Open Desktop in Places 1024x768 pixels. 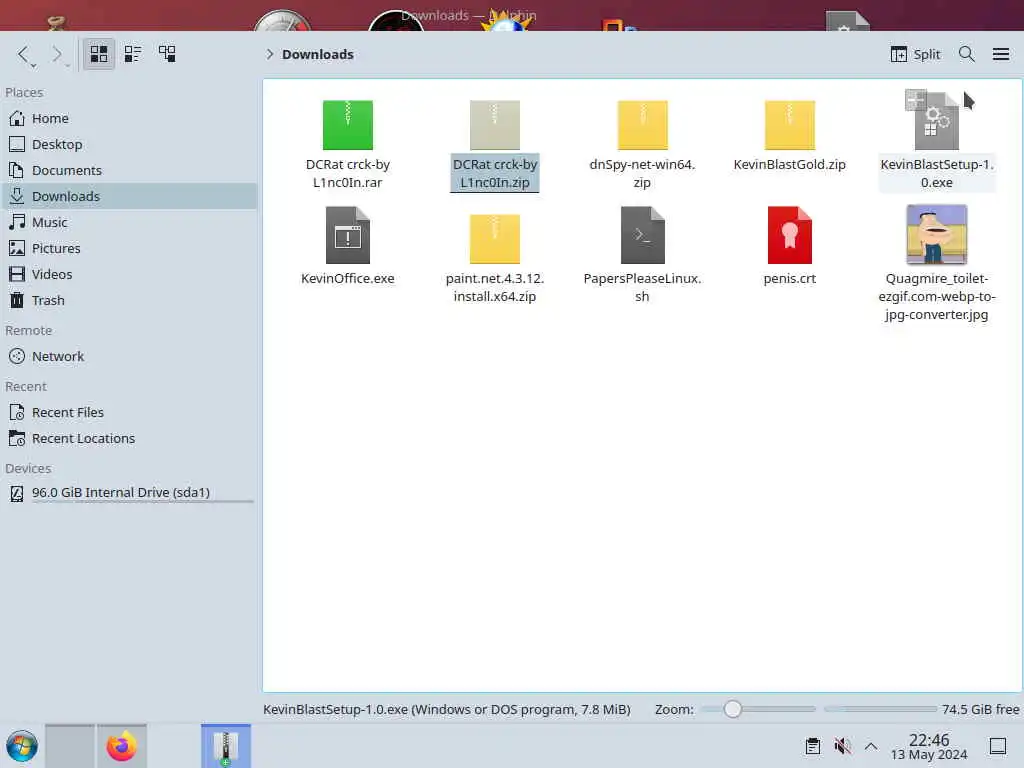pos(129,144)
